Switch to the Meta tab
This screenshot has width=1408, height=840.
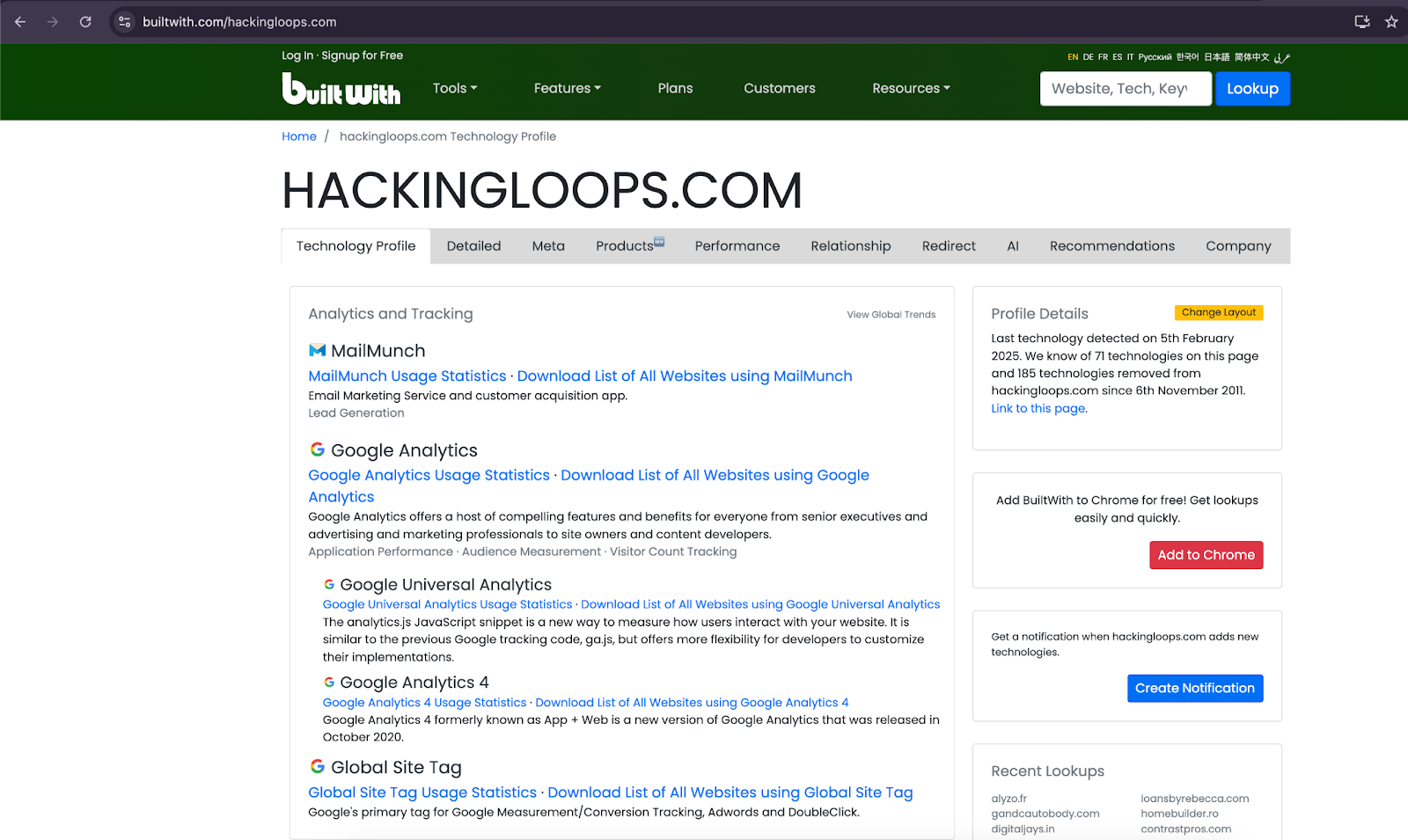[548, 246]
